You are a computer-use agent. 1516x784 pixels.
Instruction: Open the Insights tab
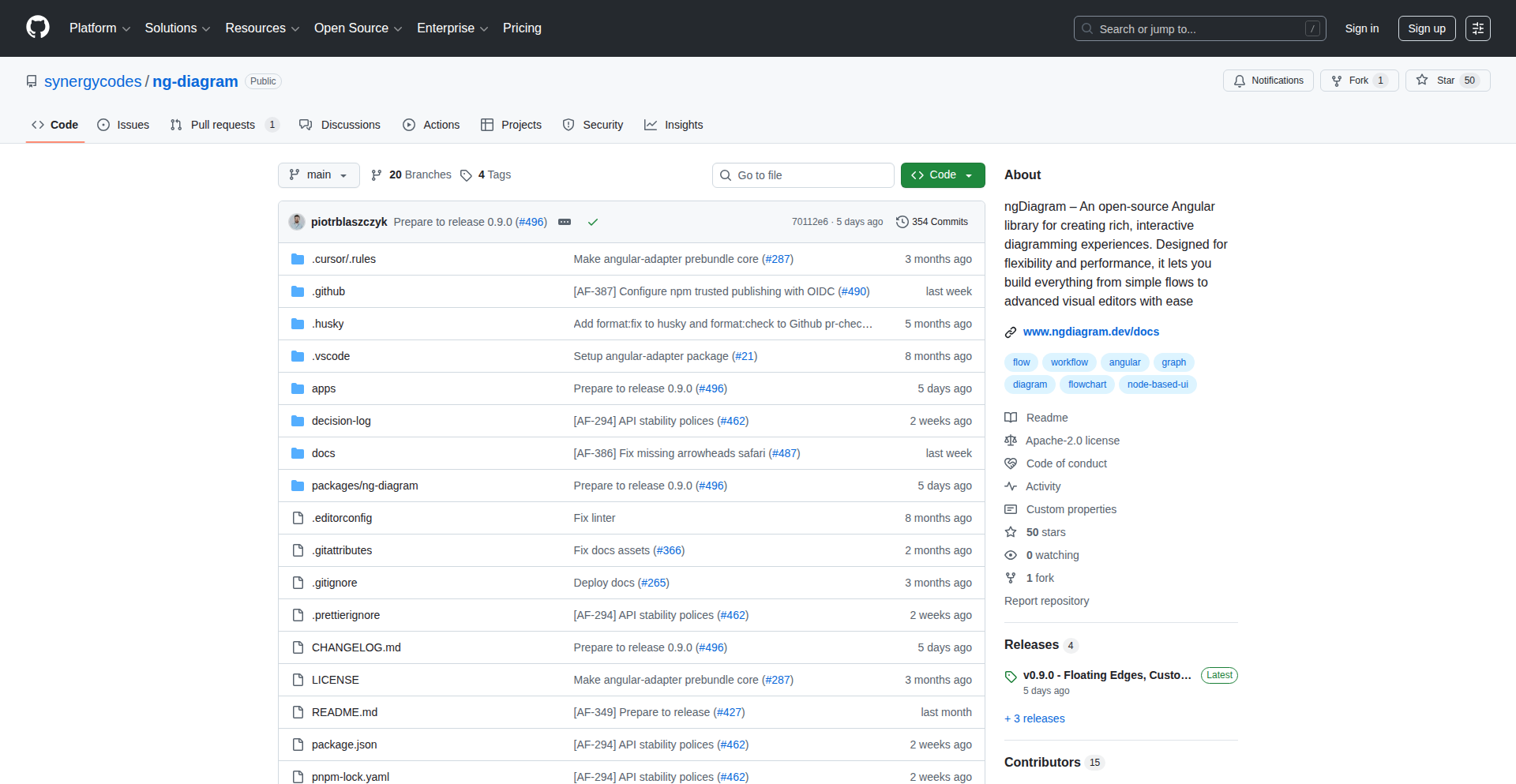pos(674,125)
